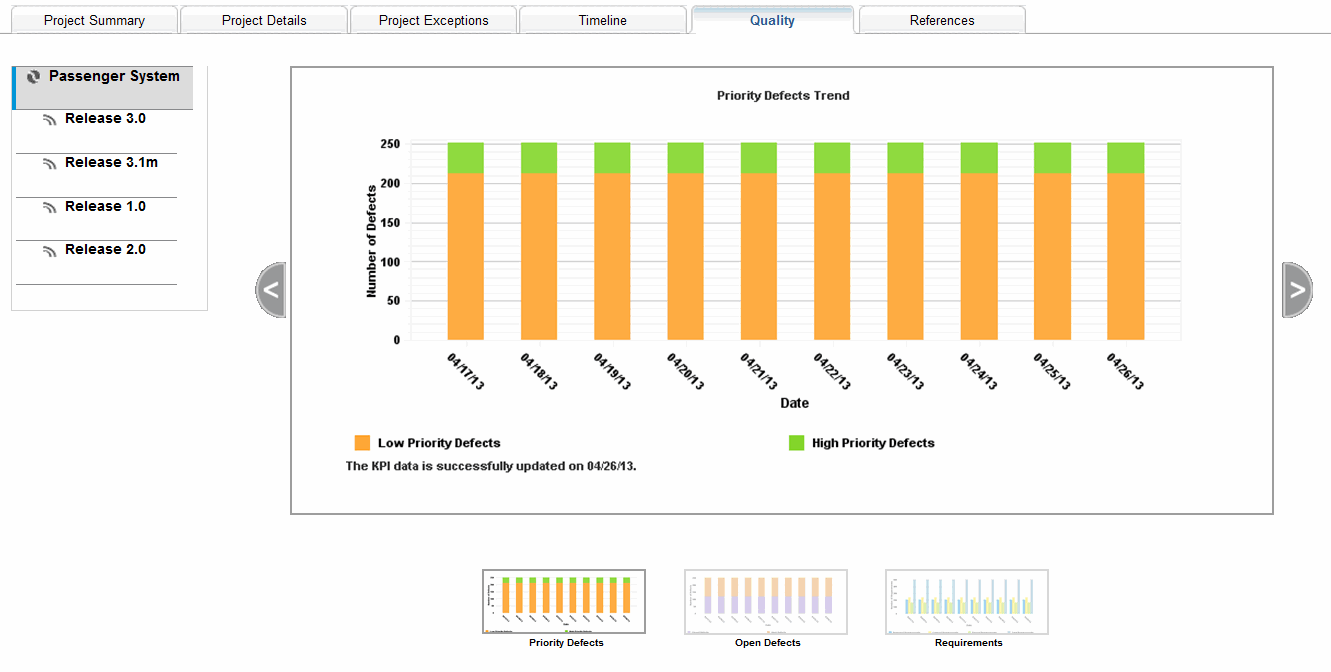Open the Project Exceptions tab
The width and height of the screenshot is (1331, 672).
click(433, 20)
